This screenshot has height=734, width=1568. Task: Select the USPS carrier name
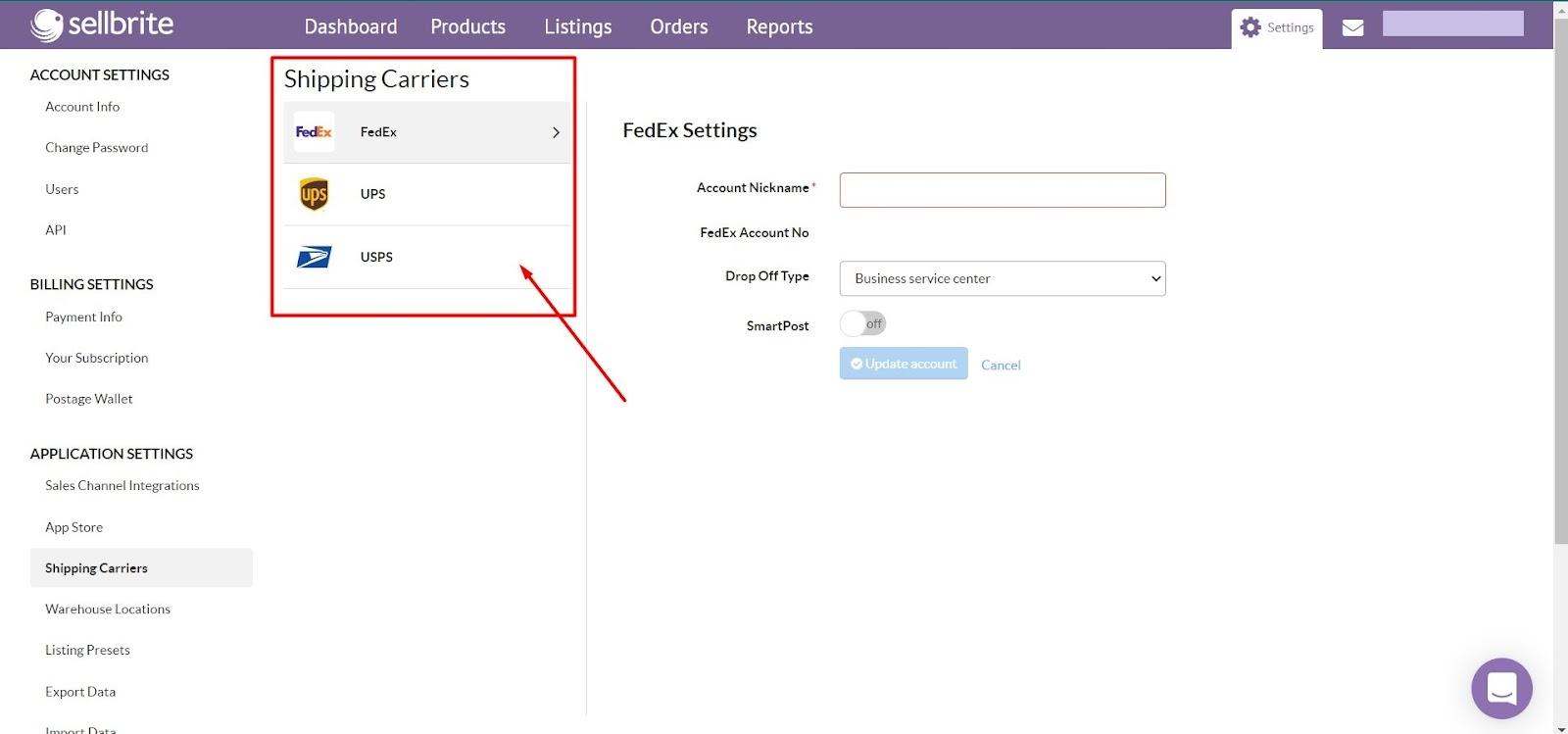pos(376,257)
